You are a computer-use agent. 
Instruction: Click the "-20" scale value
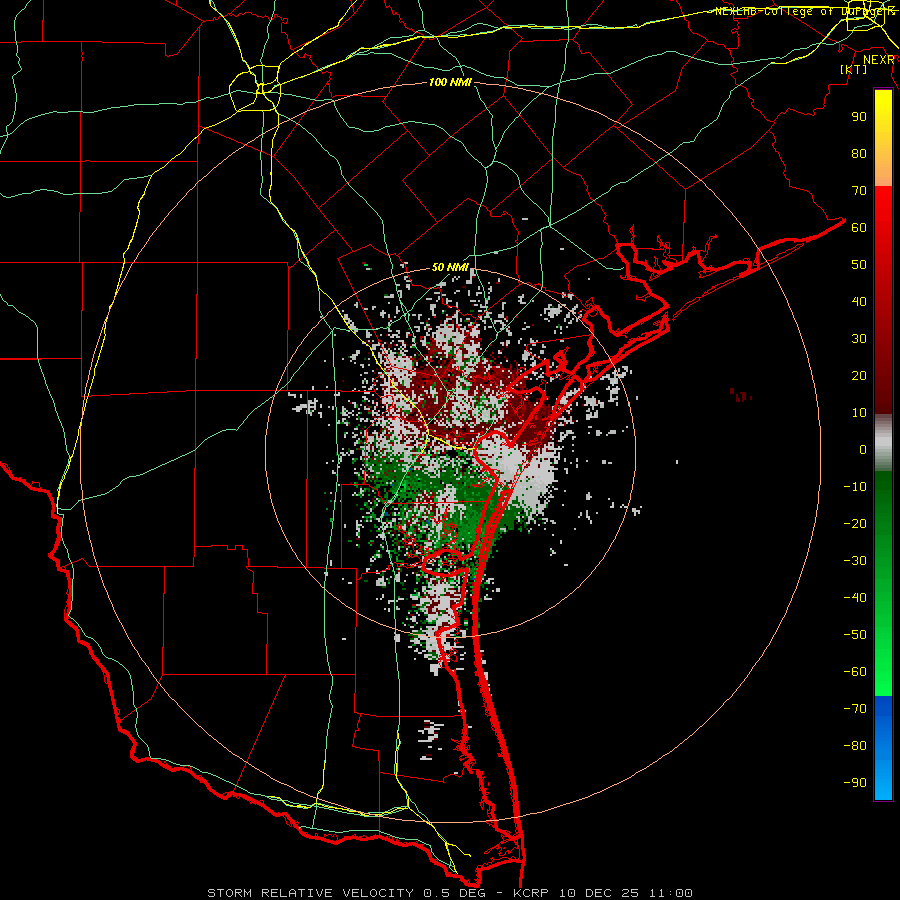[x=855, y=523]
